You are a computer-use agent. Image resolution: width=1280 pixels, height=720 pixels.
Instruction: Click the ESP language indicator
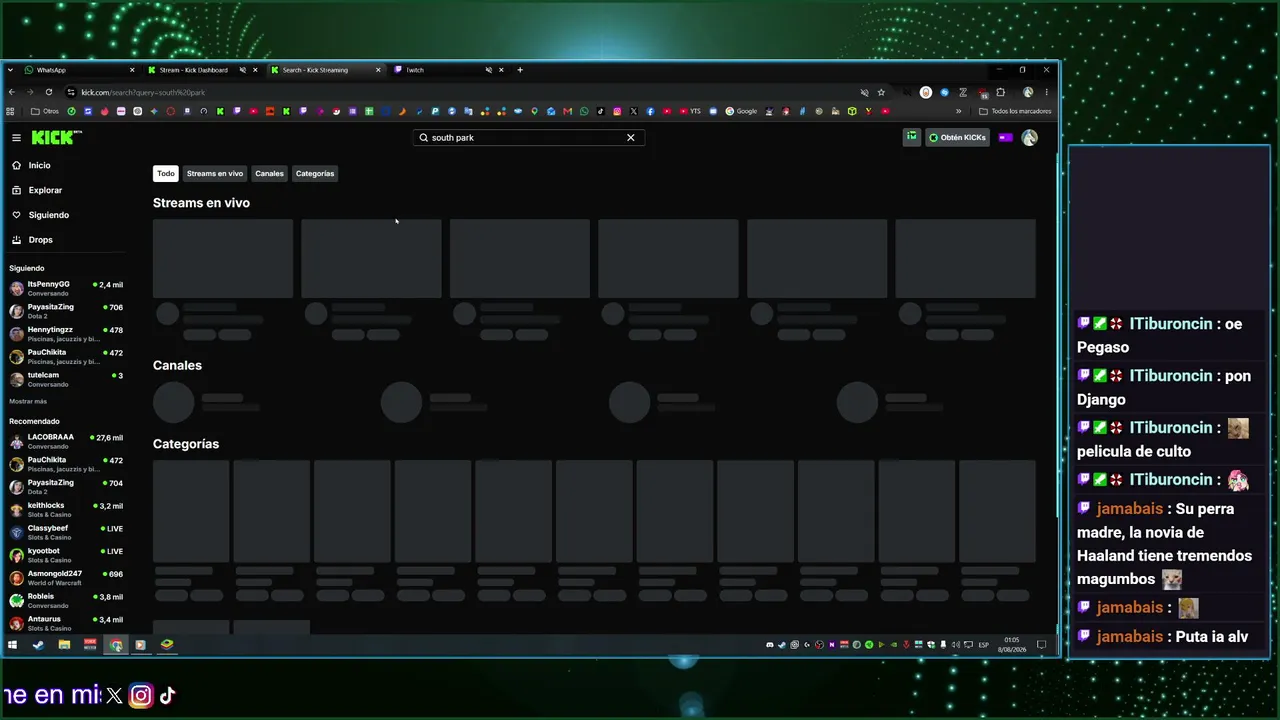983,645
